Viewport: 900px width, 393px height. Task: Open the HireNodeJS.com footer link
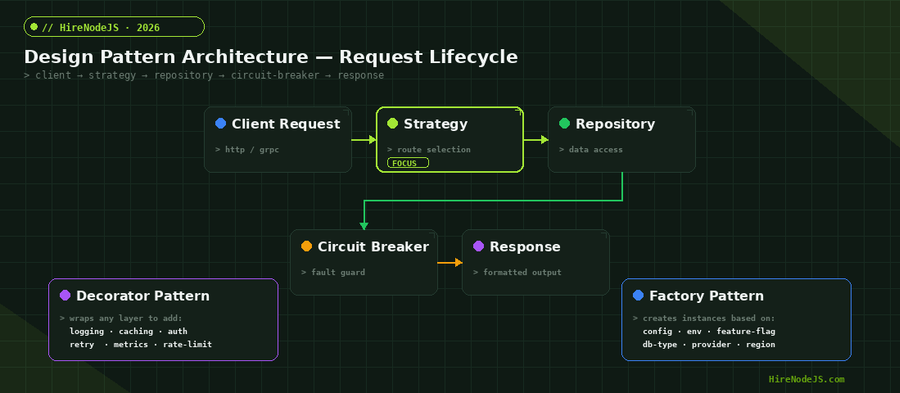click(x=806, y=379)
